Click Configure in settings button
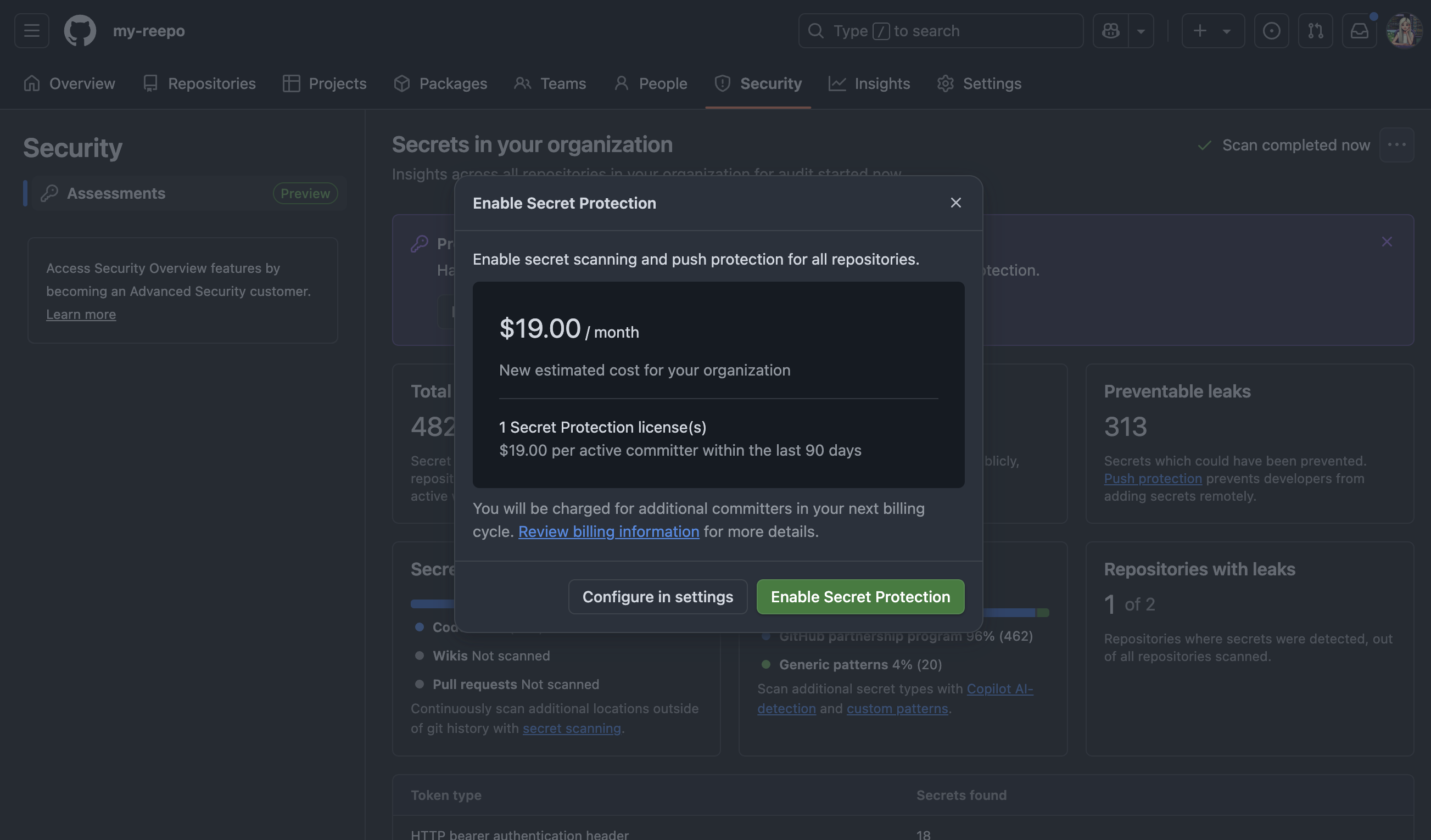The width and height of the screenshot is (1431, 840). (x=658, y=597)
